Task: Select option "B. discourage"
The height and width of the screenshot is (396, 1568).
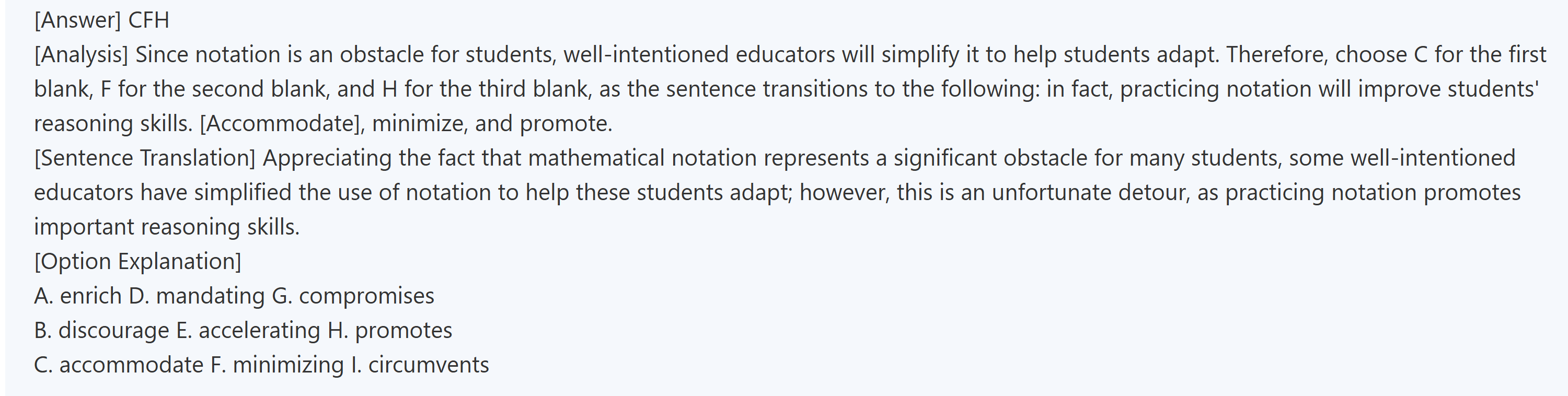Action: coord(101,330)
